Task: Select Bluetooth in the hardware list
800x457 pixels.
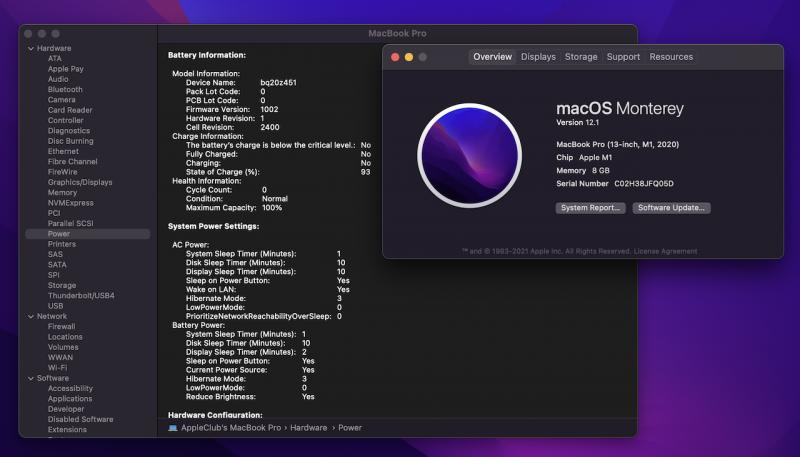Action: click(65, 89)
